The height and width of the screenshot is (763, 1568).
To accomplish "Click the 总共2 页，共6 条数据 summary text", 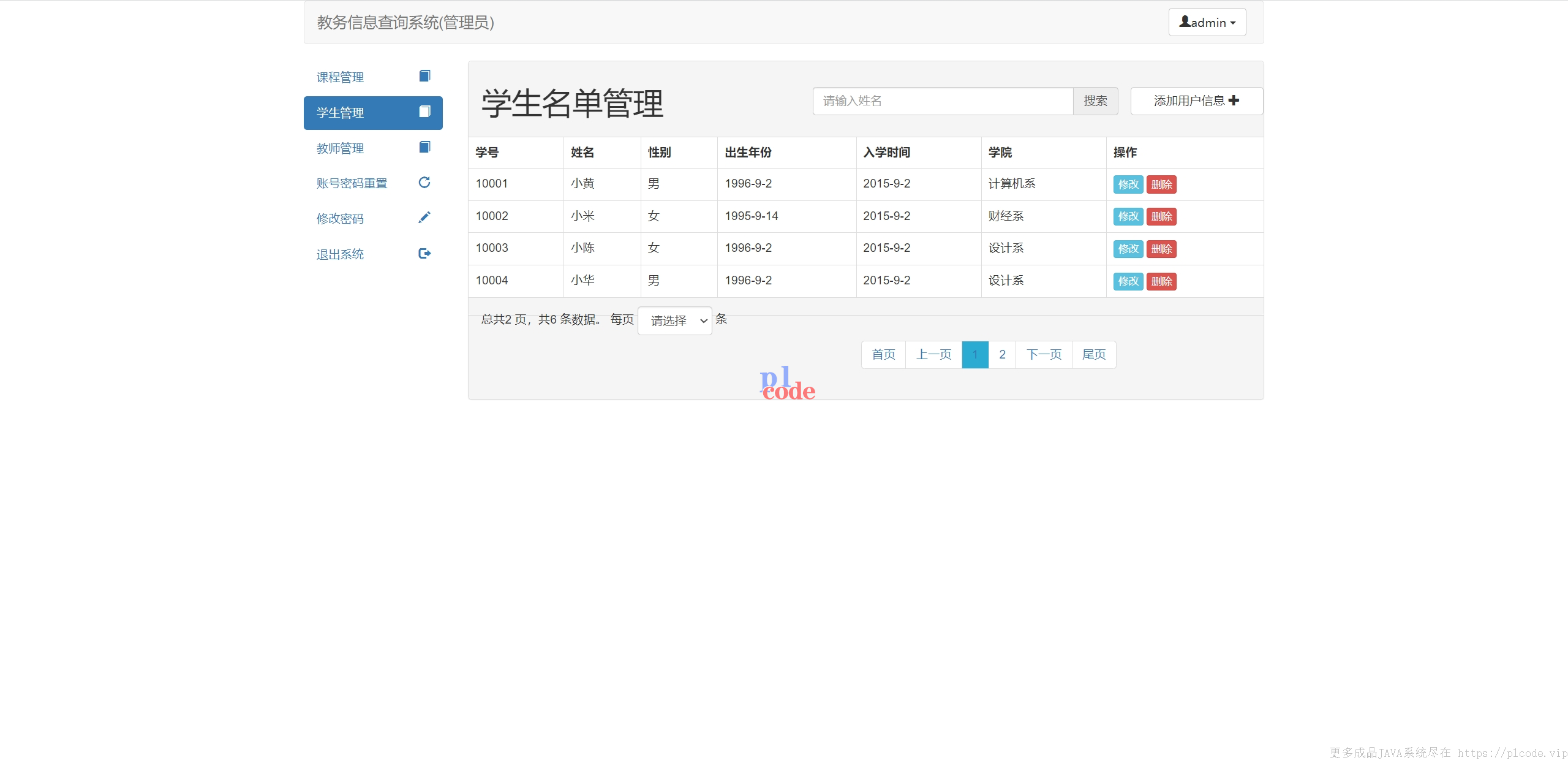I will pos(540,320).
